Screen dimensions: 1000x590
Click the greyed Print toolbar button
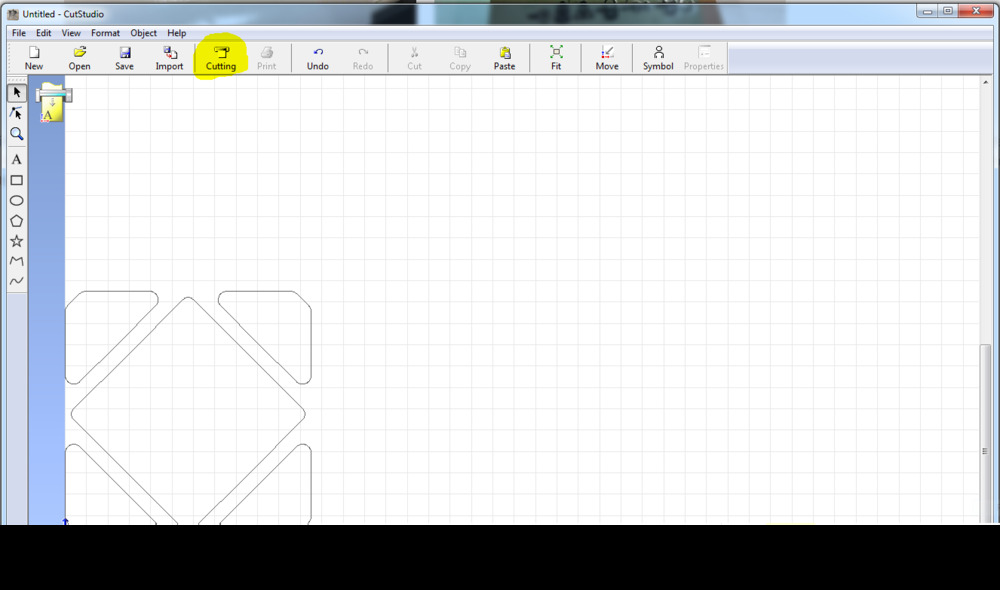coord(267,58)
